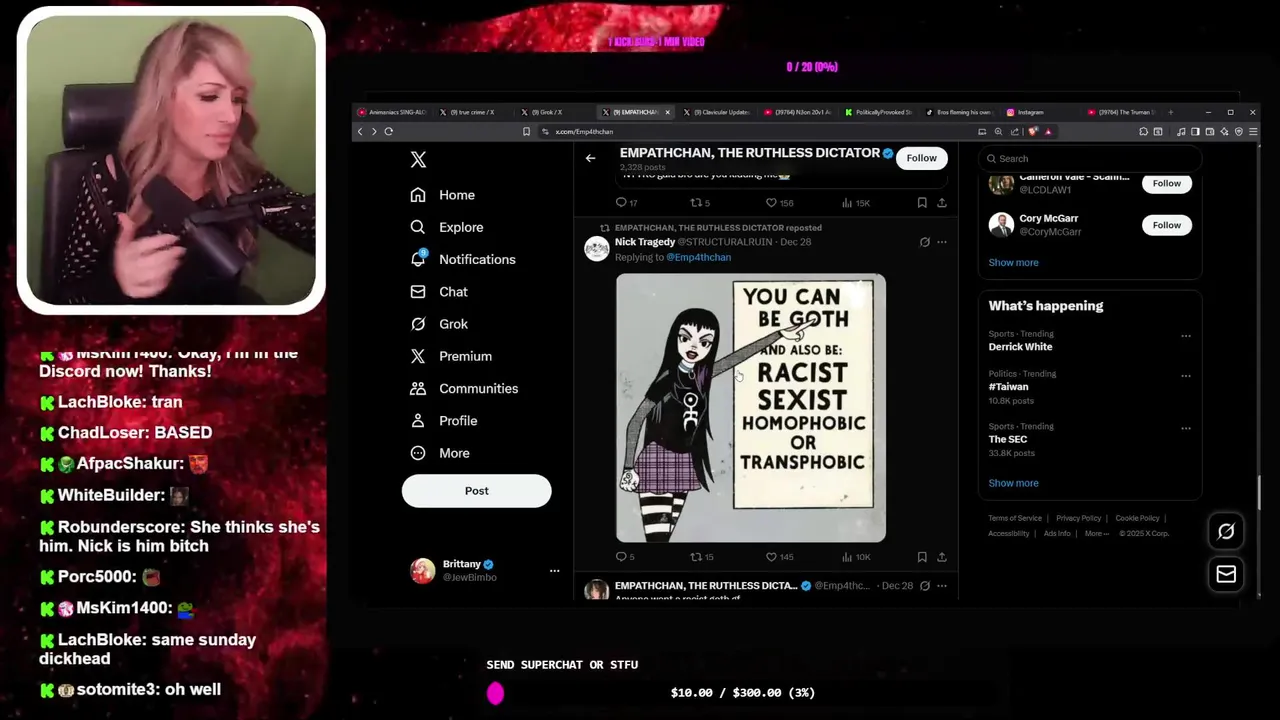Open Home in X sidebar
1280x720 pixels.
click(443, 195)
